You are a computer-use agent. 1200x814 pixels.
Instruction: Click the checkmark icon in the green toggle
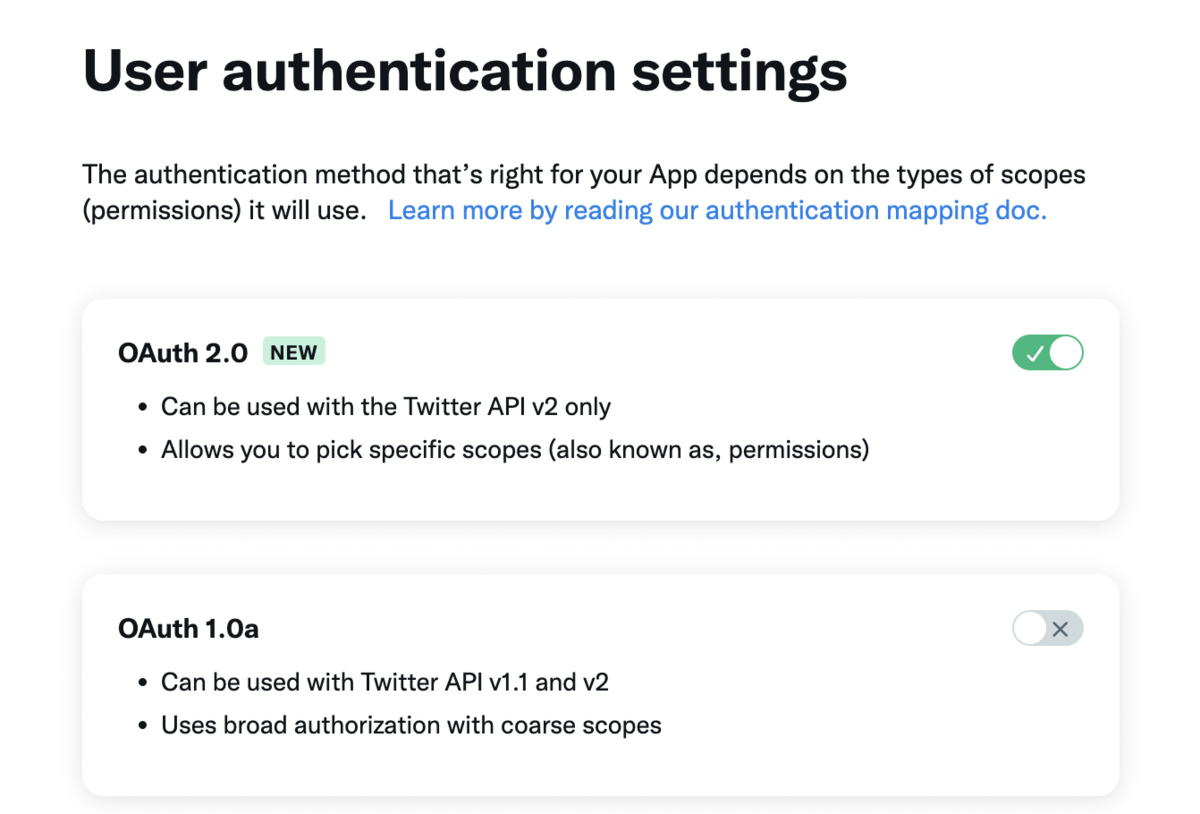(1034, 353)
